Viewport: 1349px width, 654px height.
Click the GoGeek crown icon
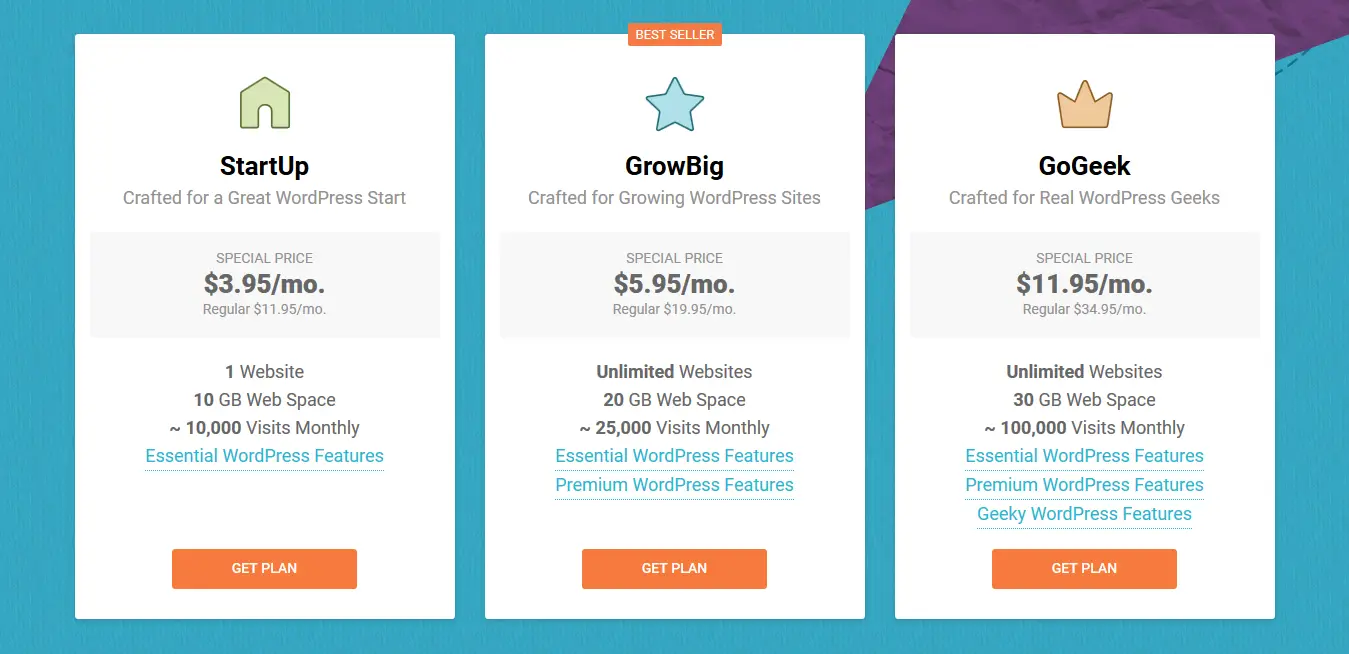click(1085, 105)
